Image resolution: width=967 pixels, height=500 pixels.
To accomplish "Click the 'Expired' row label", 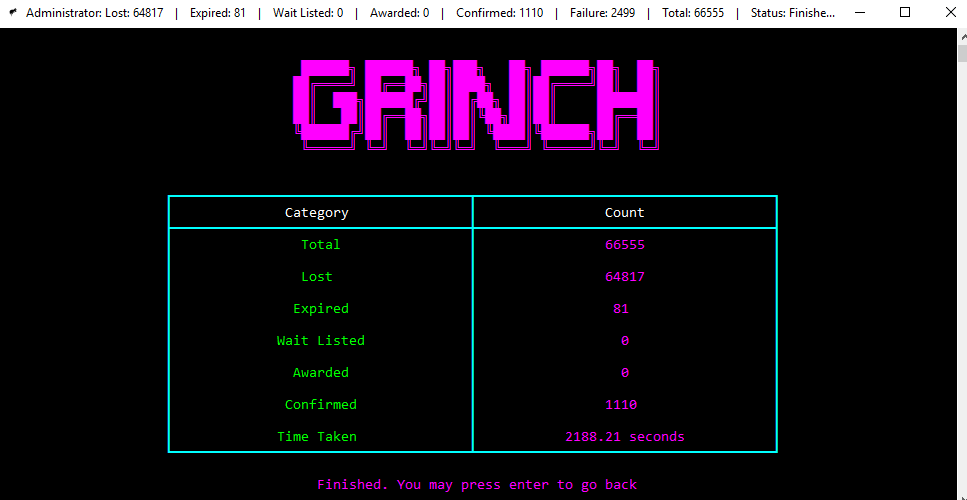I will 321,309.
